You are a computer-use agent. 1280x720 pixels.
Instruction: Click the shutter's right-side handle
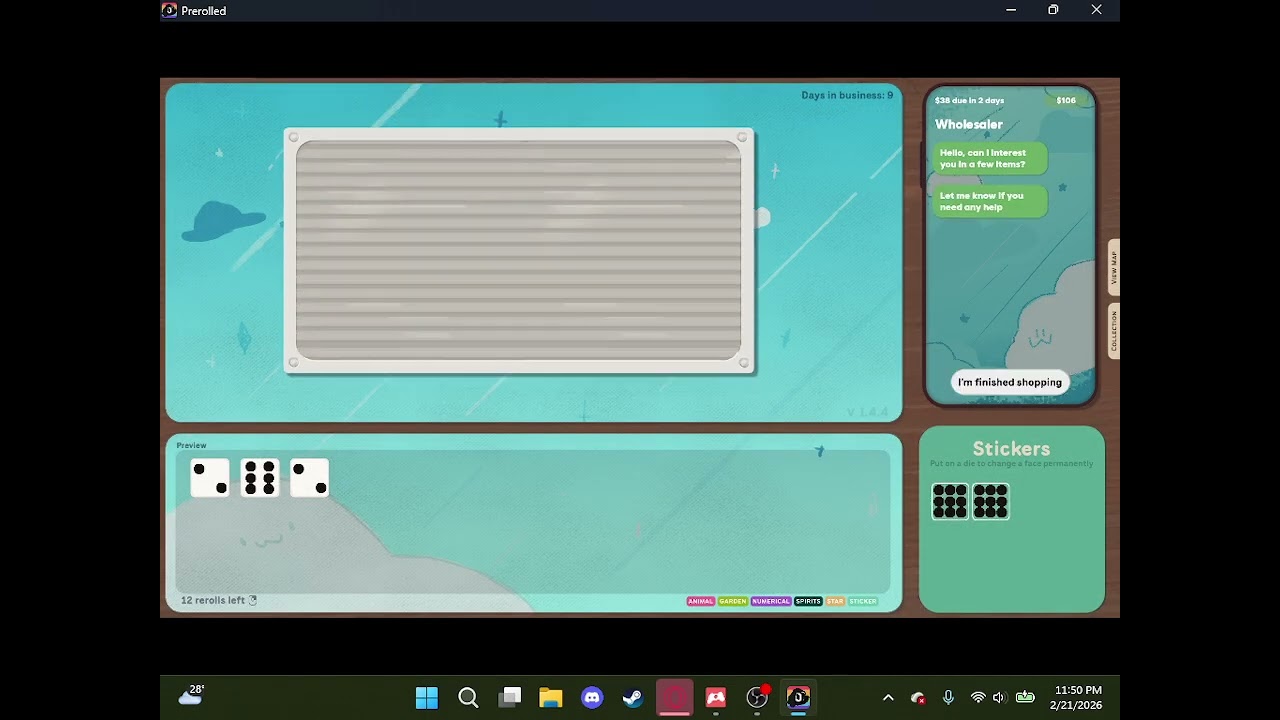pos(763,217)
